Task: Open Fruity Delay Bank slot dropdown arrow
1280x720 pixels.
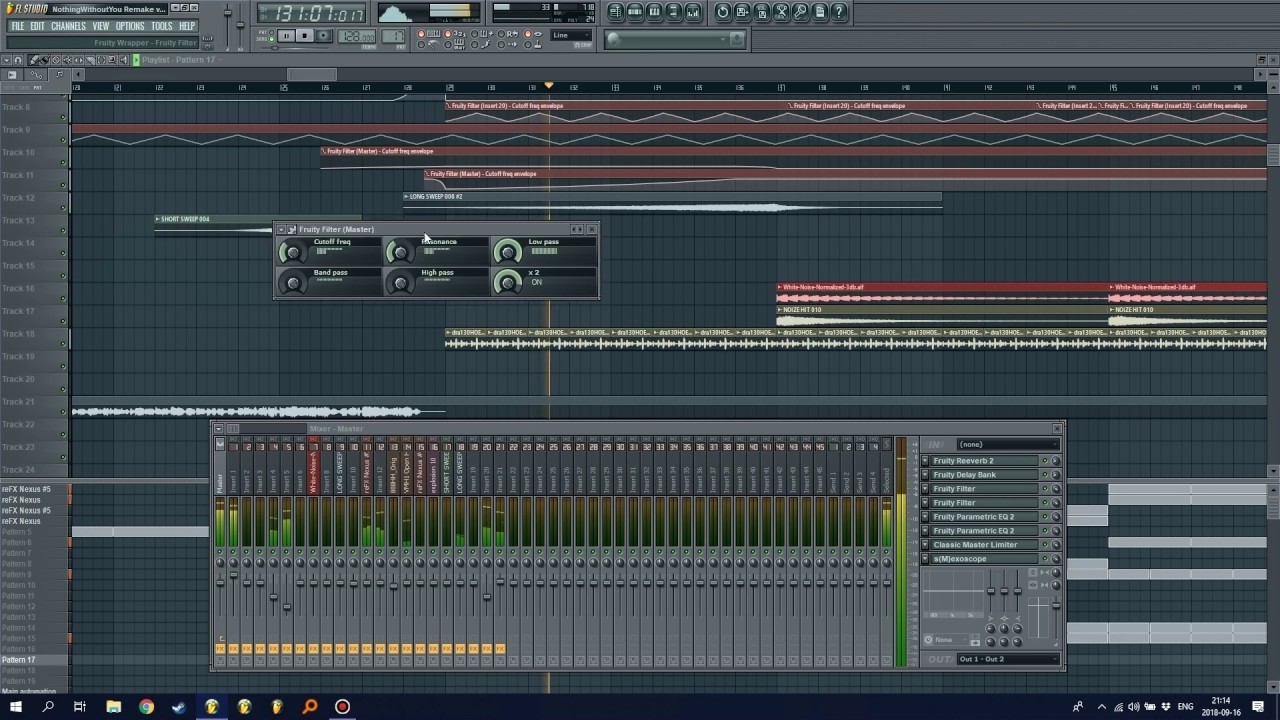Action: click(925, 475)
